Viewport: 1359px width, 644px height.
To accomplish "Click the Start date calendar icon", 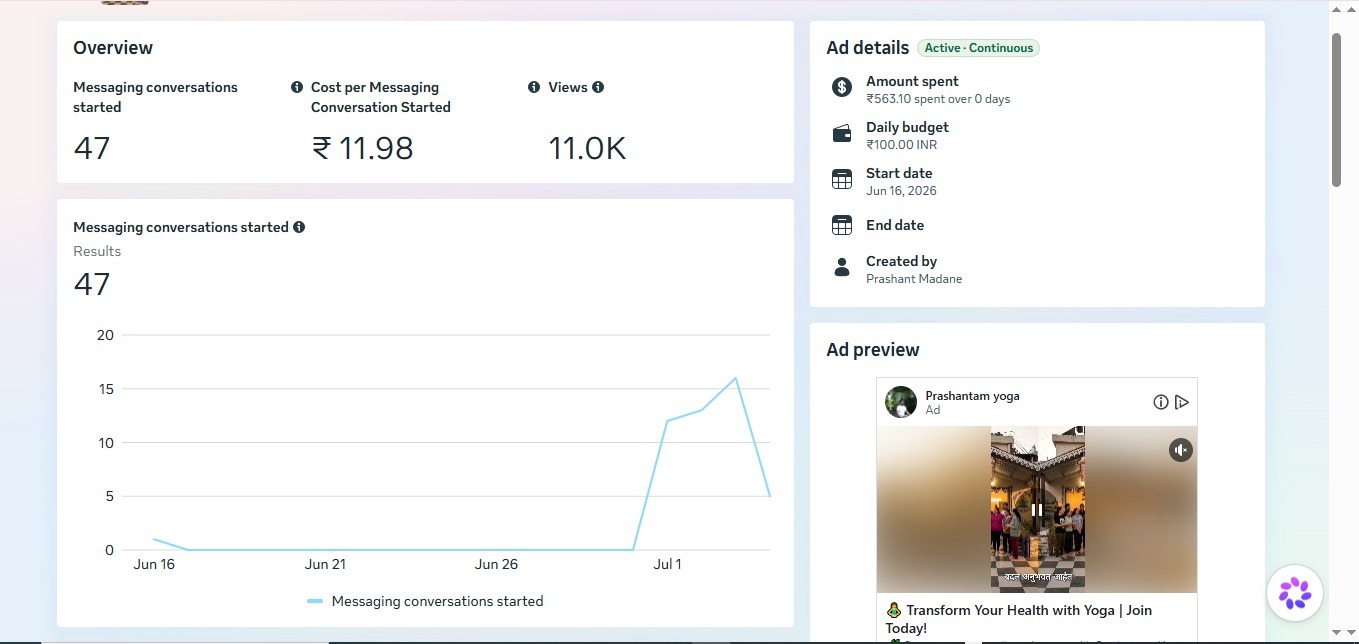I will click(x=842, y=179).
